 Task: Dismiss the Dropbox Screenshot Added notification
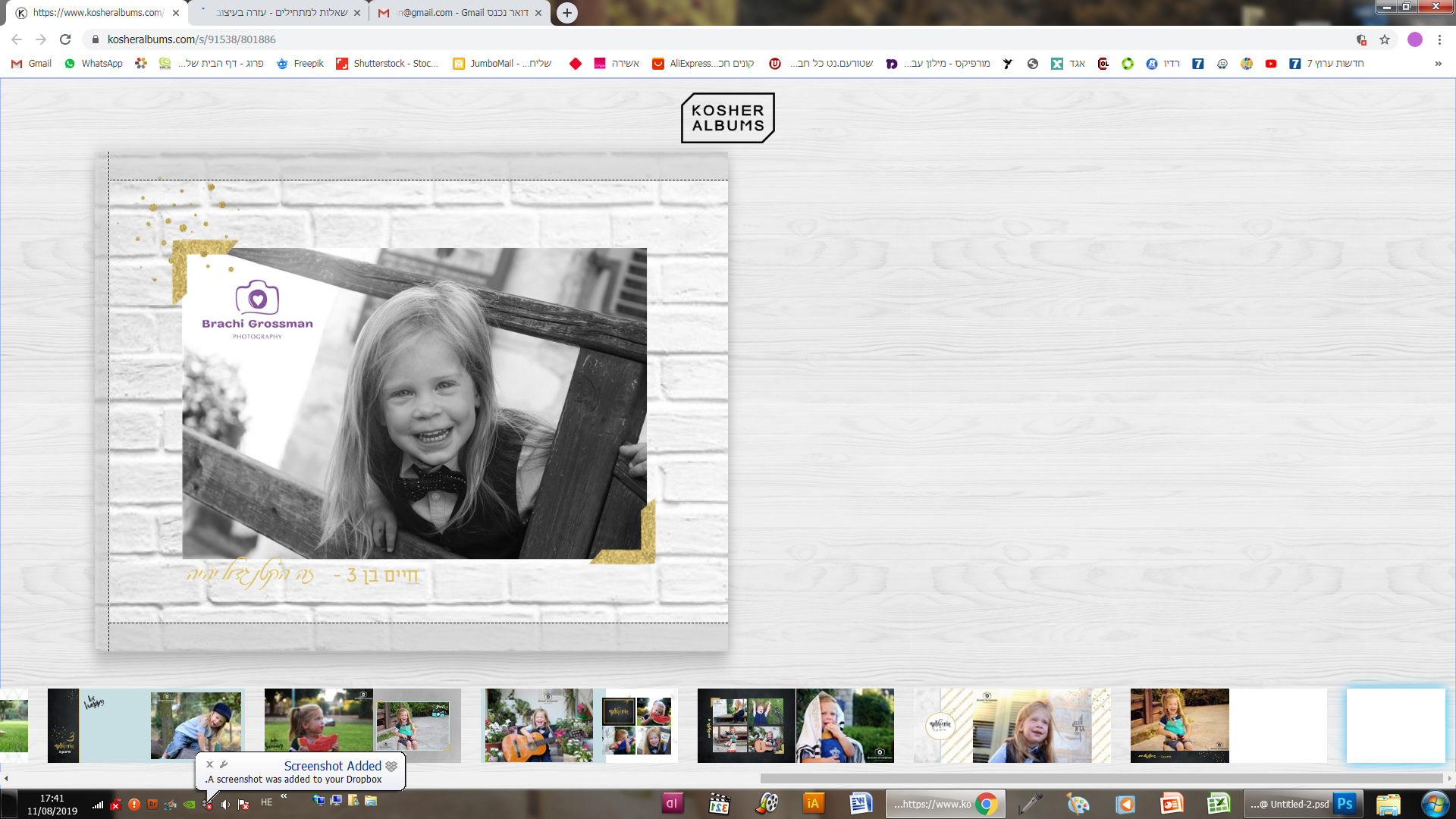pyautogui.click(x=210, y=764)
